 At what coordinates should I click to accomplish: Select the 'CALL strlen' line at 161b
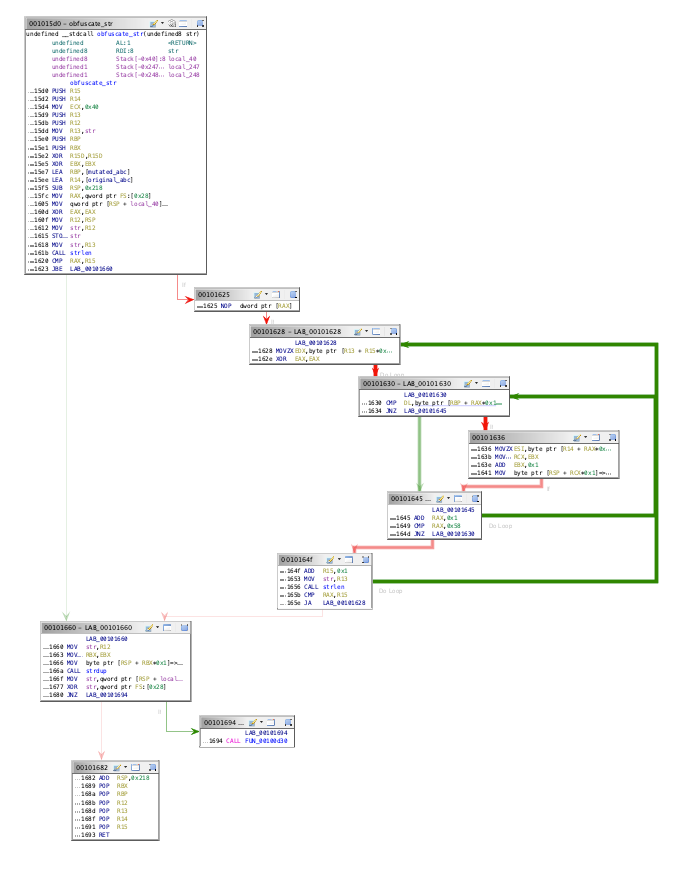click(60, 253)
